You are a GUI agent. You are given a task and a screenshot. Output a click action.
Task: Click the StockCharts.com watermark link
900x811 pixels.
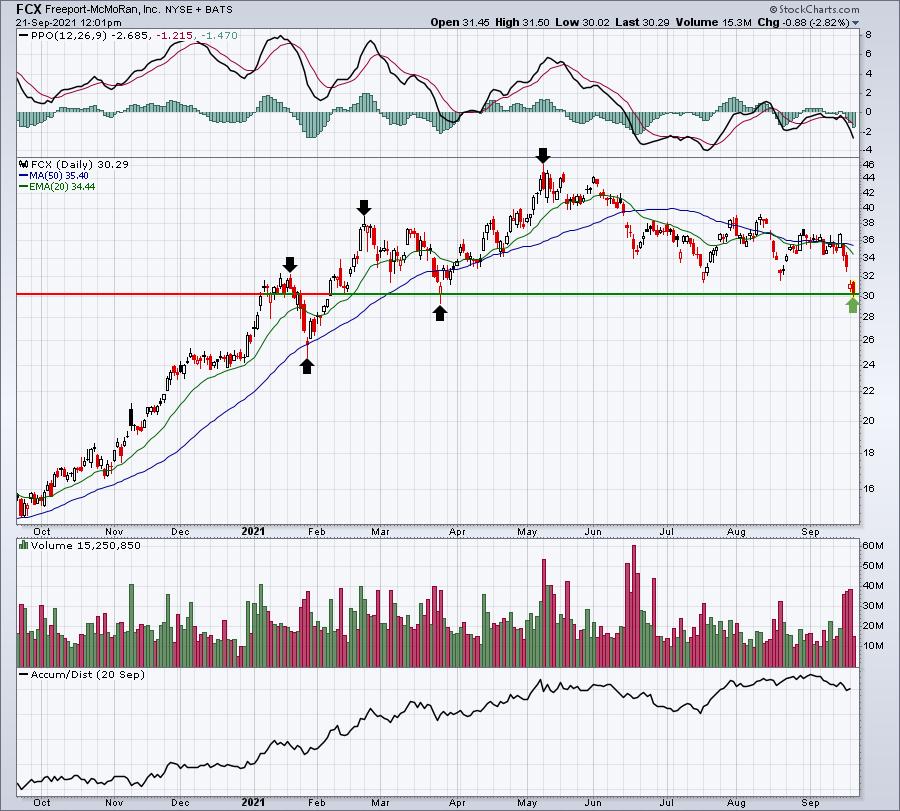pyautogui.click(x=814, y=9)
